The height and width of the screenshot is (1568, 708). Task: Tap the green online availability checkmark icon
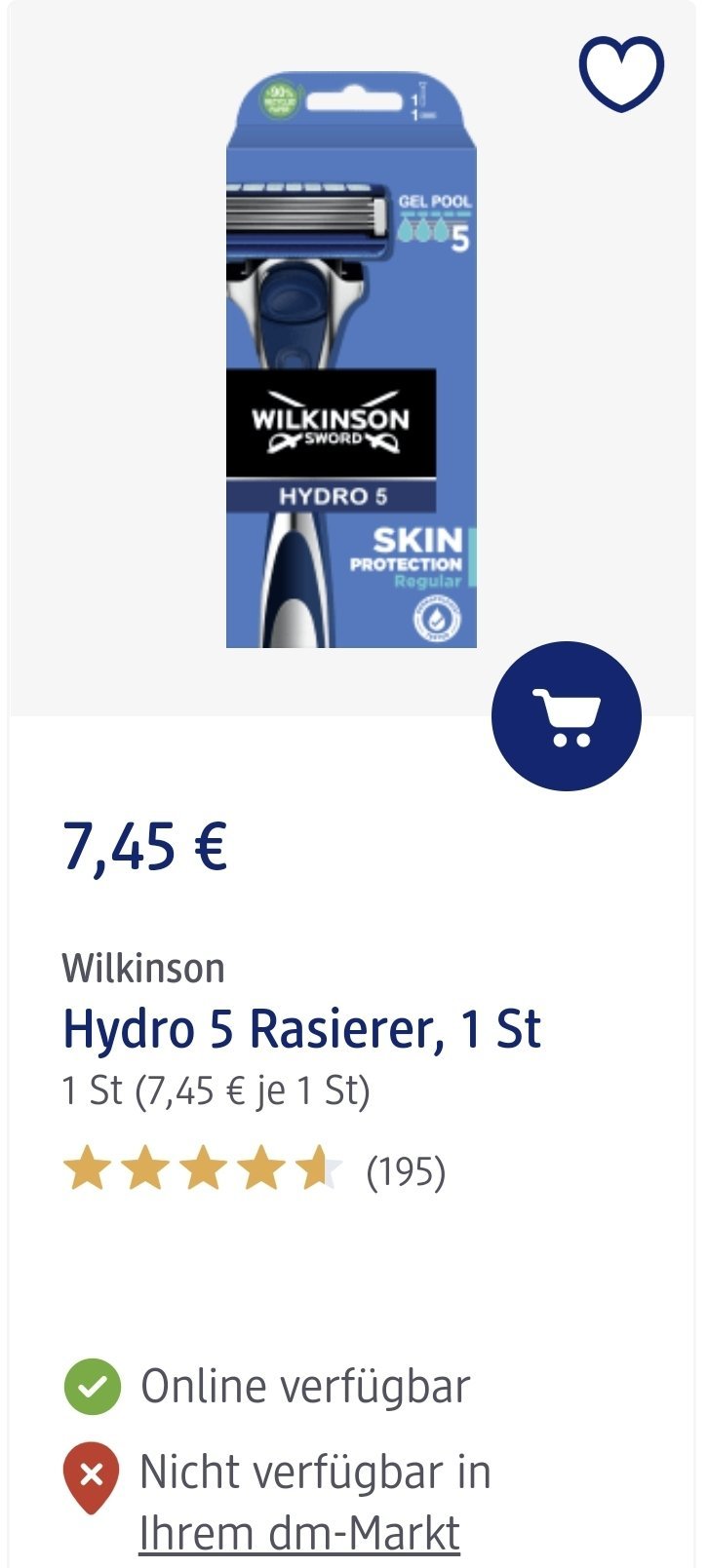92,1386
